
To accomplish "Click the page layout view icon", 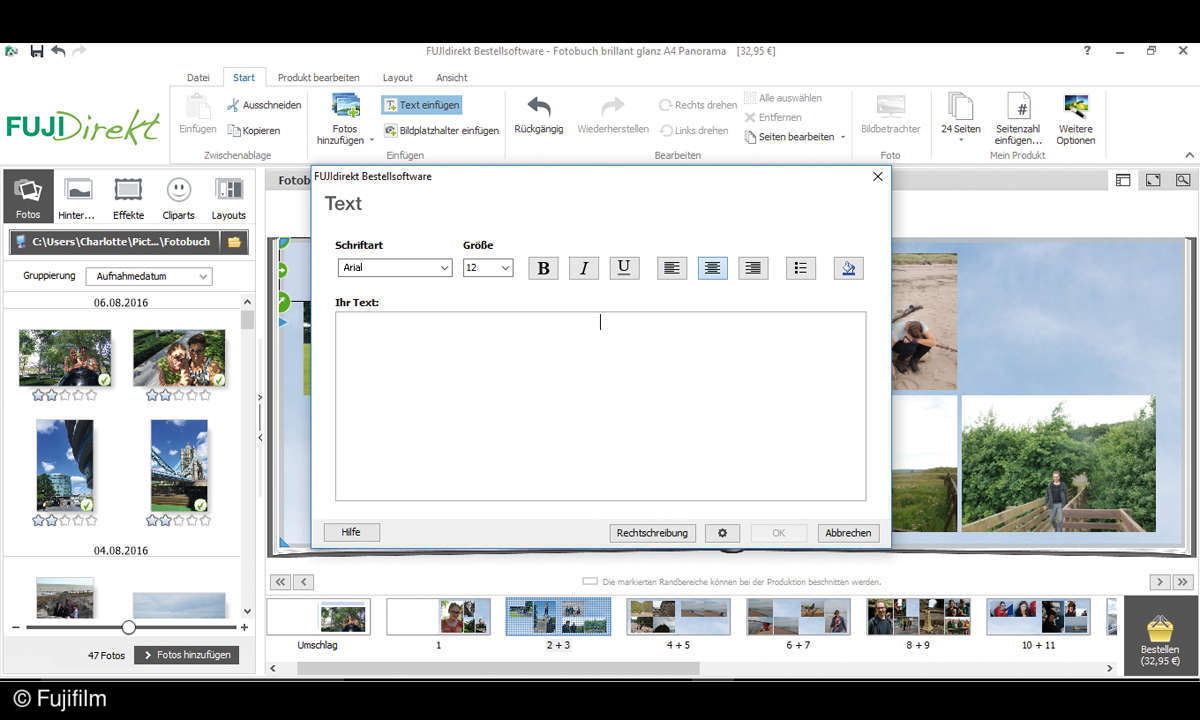I will tap(1123, 180).
